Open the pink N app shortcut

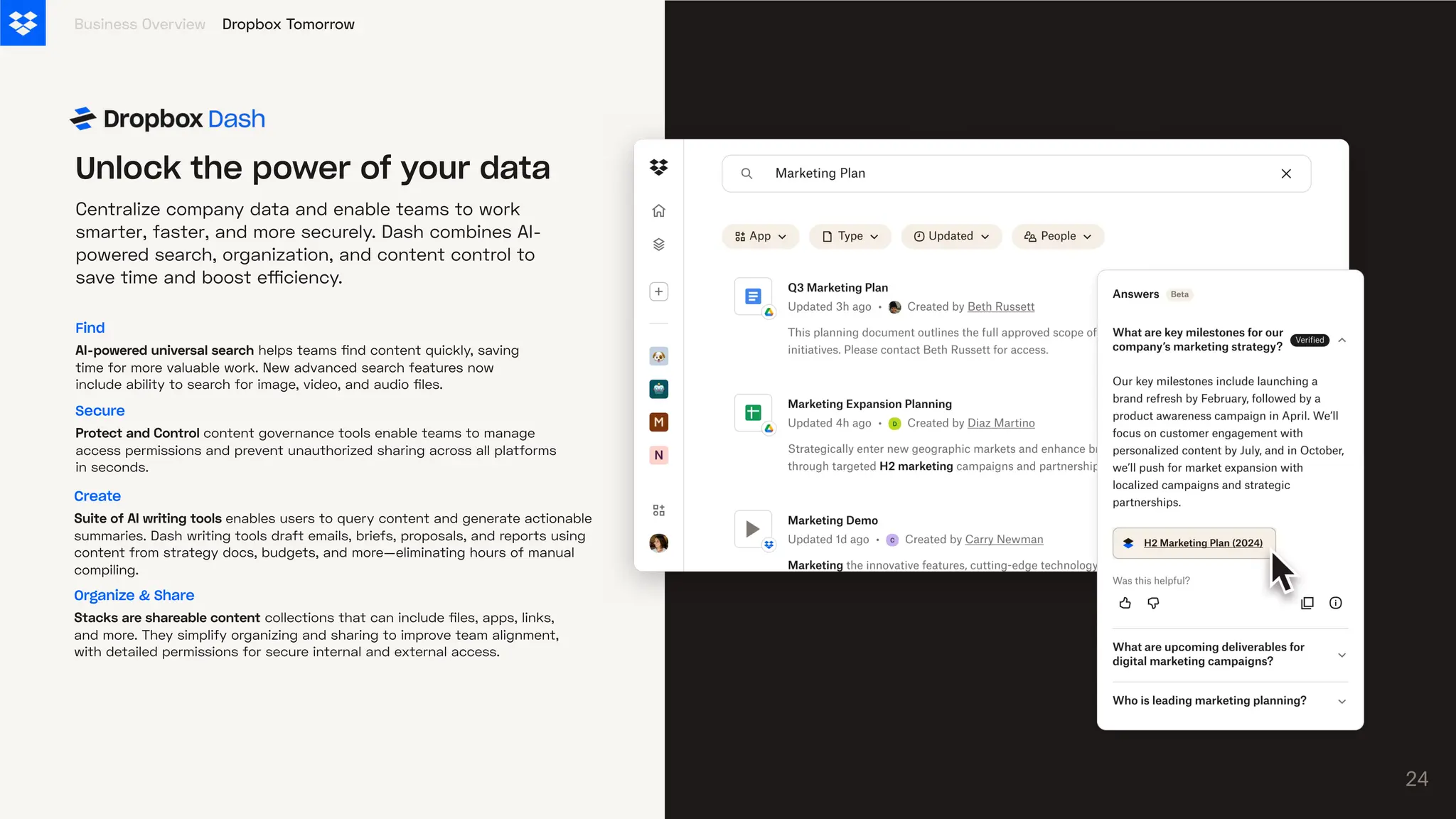659,455
